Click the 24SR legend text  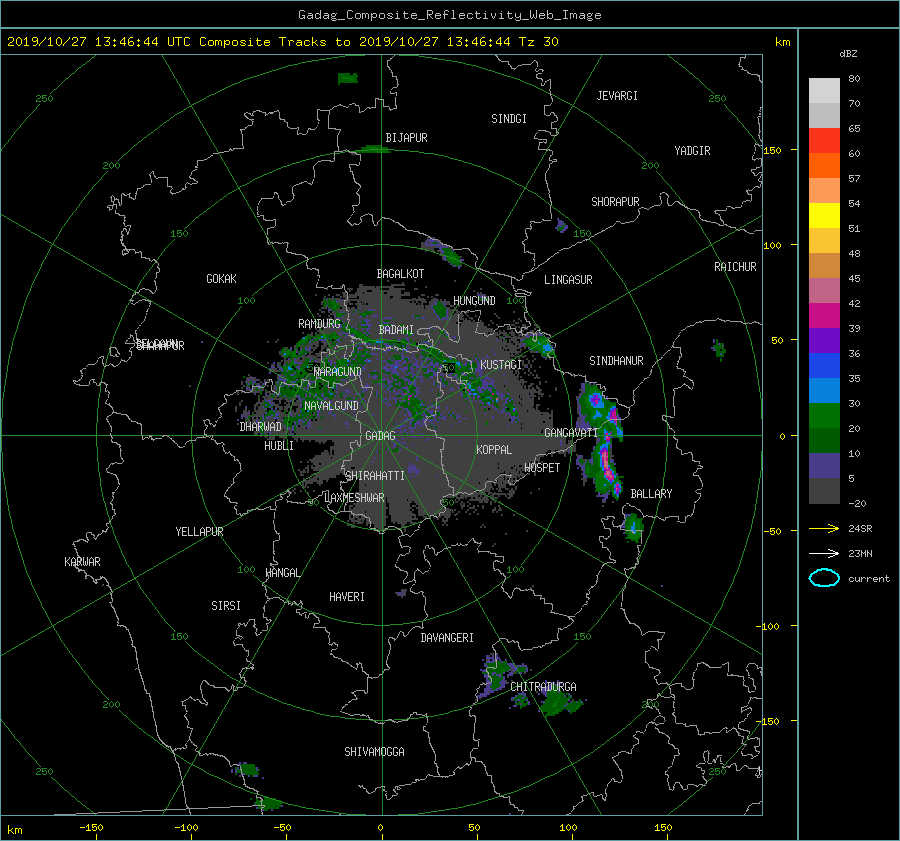coord(860,529)
